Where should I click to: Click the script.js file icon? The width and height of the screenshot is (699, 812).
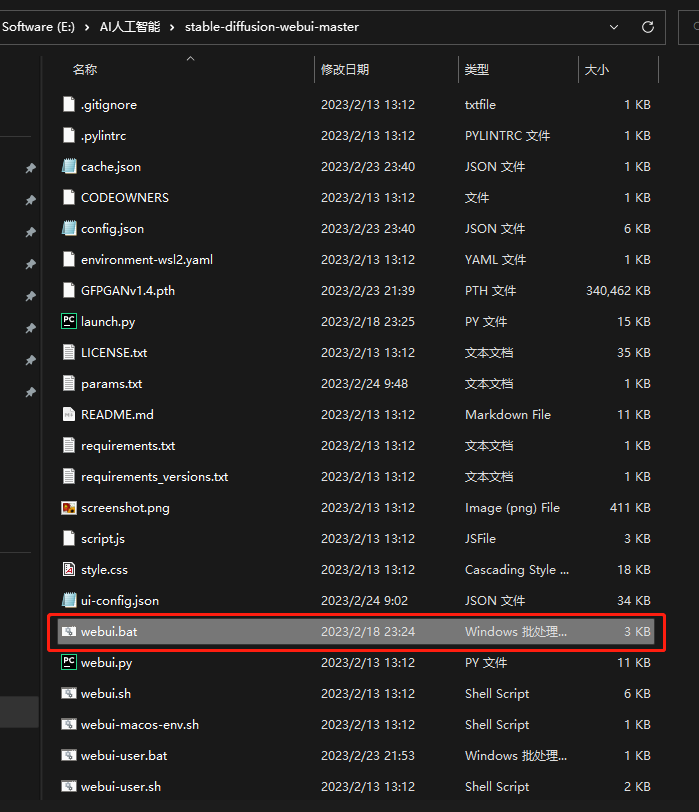tap(69, 539)
